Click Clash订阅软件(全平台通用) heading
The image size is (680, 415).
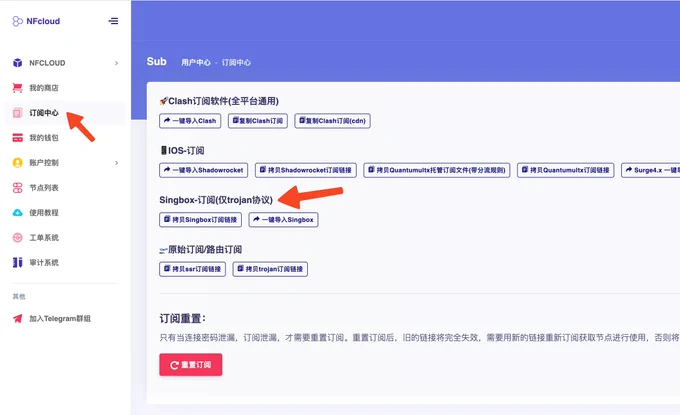(x=219, y=101)
